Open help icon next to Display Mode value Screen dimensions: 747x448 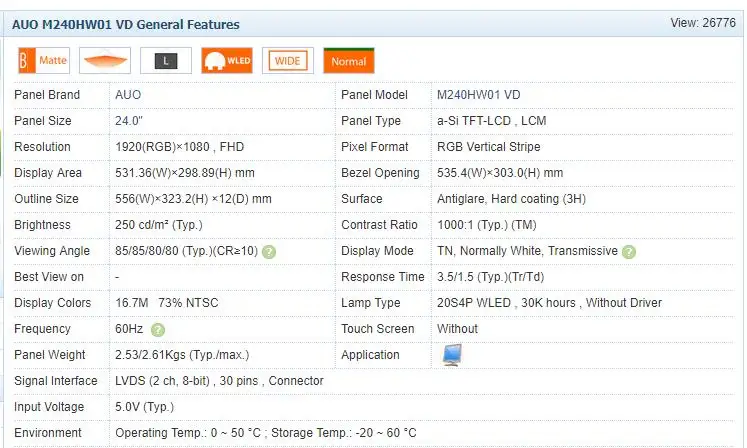(629, 252)
